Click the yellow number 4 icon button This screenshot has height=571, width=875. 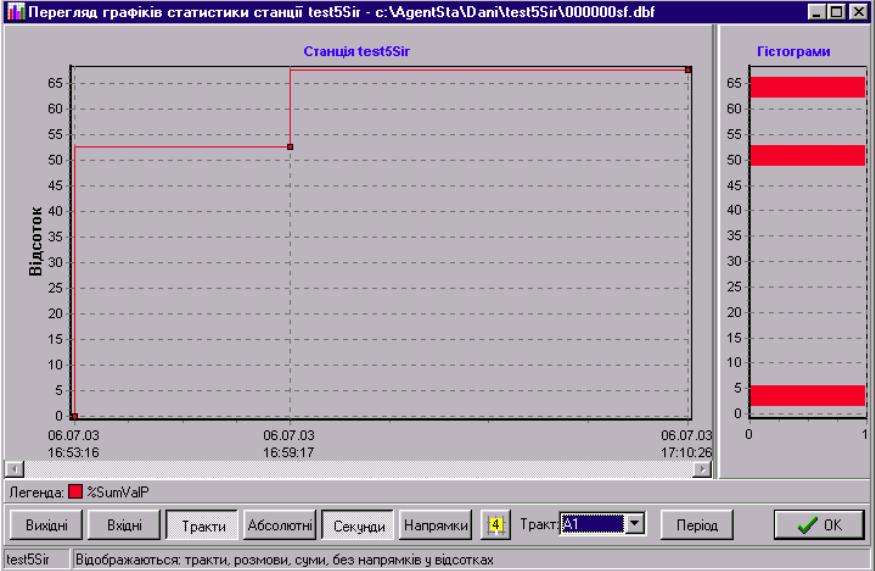(496, 525)
